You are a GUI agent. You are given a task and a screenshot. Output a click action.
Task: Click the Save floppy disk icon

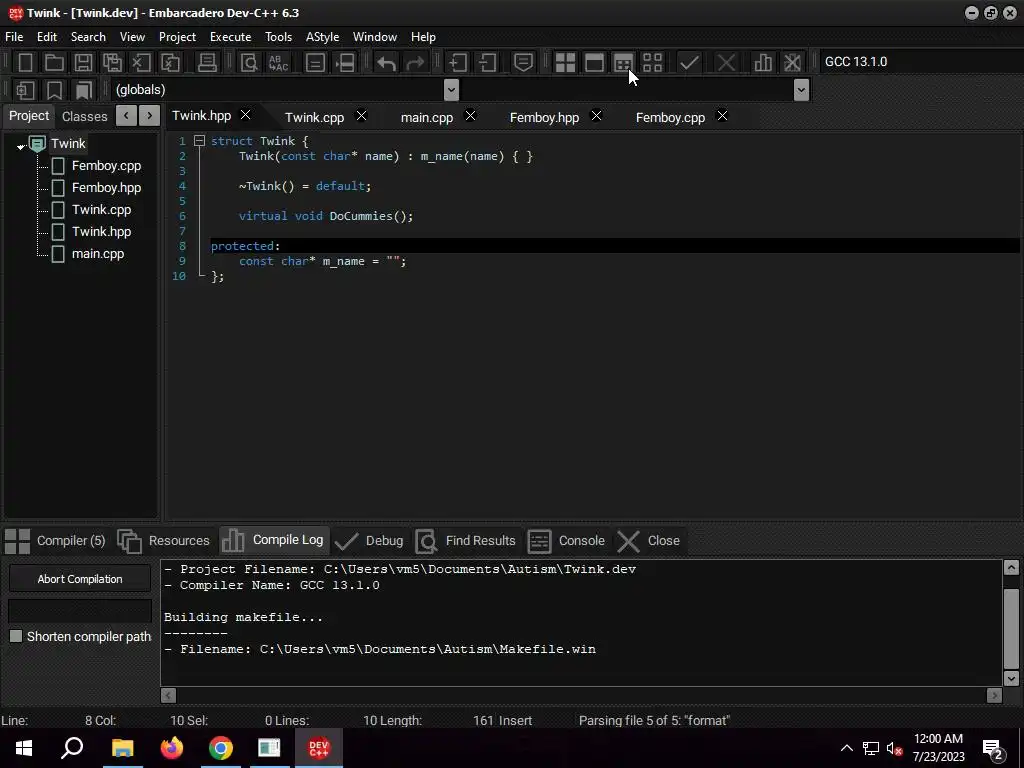(x=83, y=63)
